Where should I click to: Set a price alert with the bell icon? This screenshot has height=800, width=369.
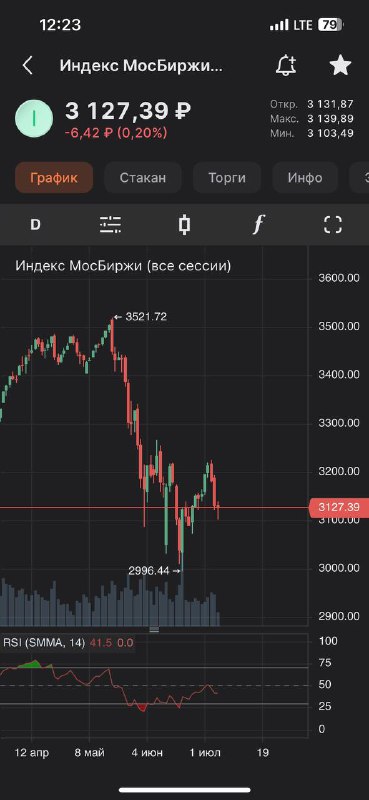tap(286, 66)
